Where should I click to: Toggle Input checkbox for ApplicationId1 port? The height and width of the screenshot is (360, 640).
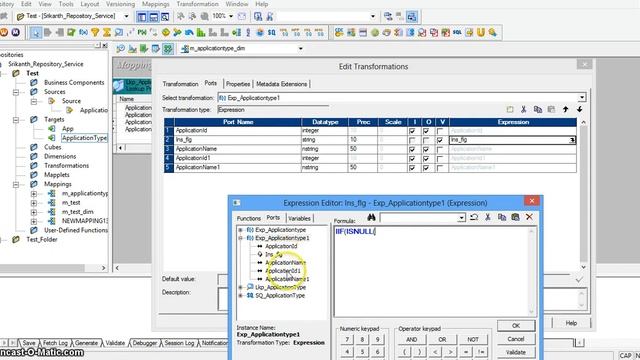tap(412, 158)
